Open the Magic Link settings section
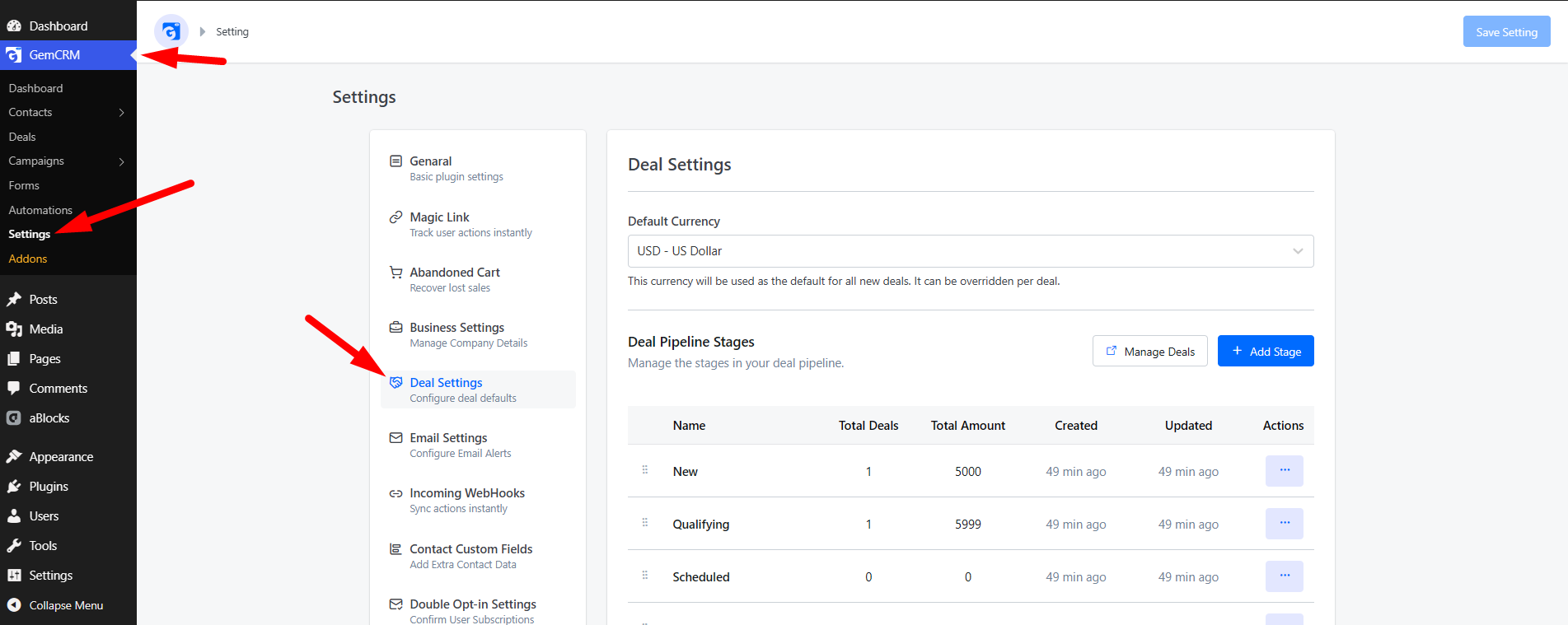The height and width of the screenshot is (625, 1568). (478, 224)
